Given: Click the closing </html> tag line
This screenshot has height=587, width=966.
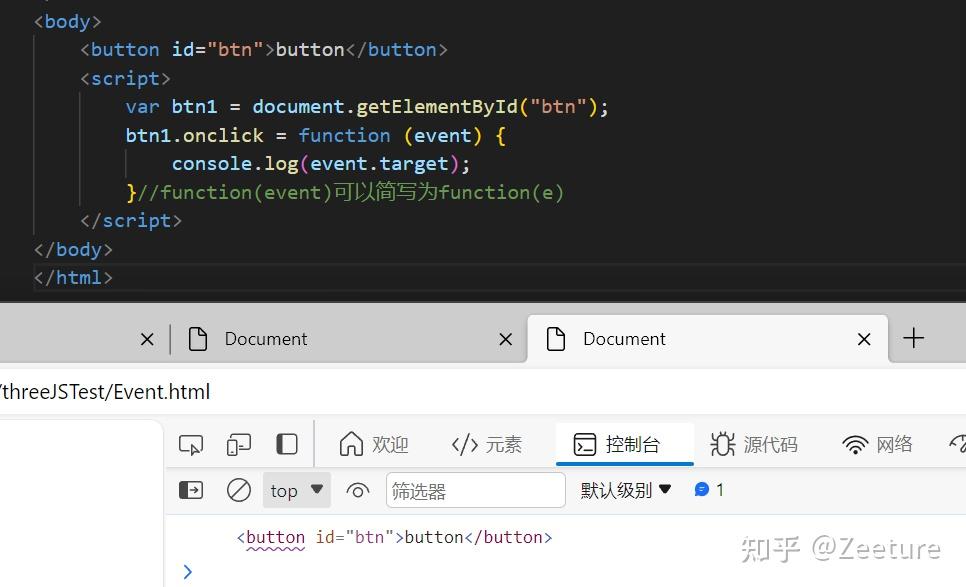Looking at the screenshot, I should [73, 278].
